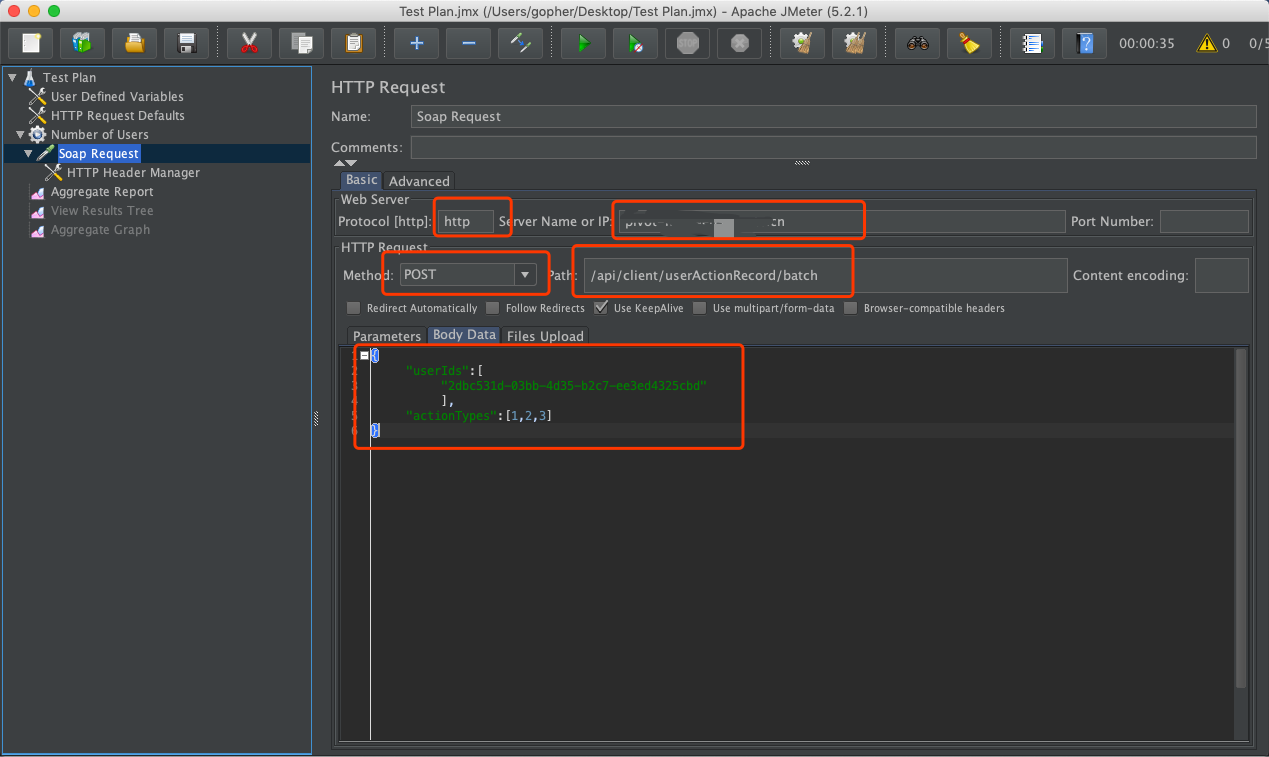Click the Server Name or IP field
Image resolution: width=1269 pixels, height=757 pixels.
tap(841, 221)
